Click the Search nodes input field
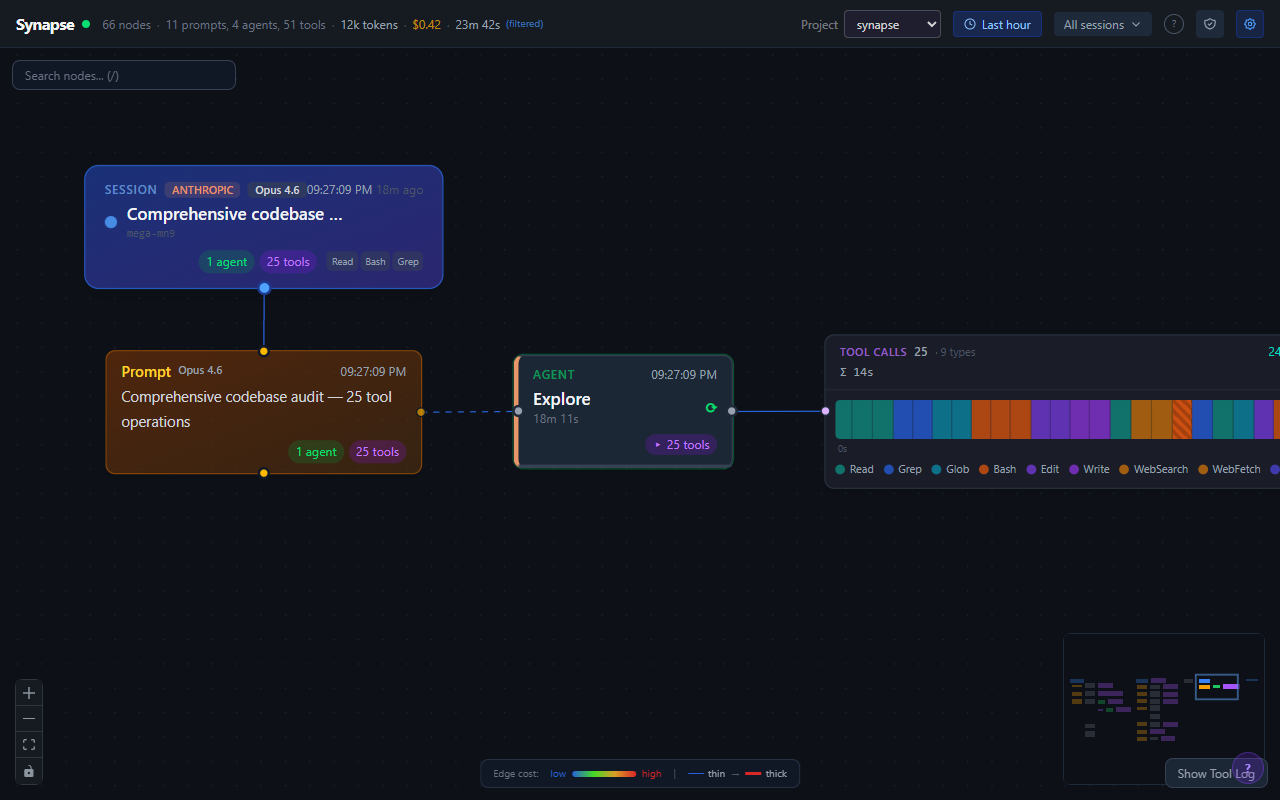1280x800 pixels. tap(123, 74)
